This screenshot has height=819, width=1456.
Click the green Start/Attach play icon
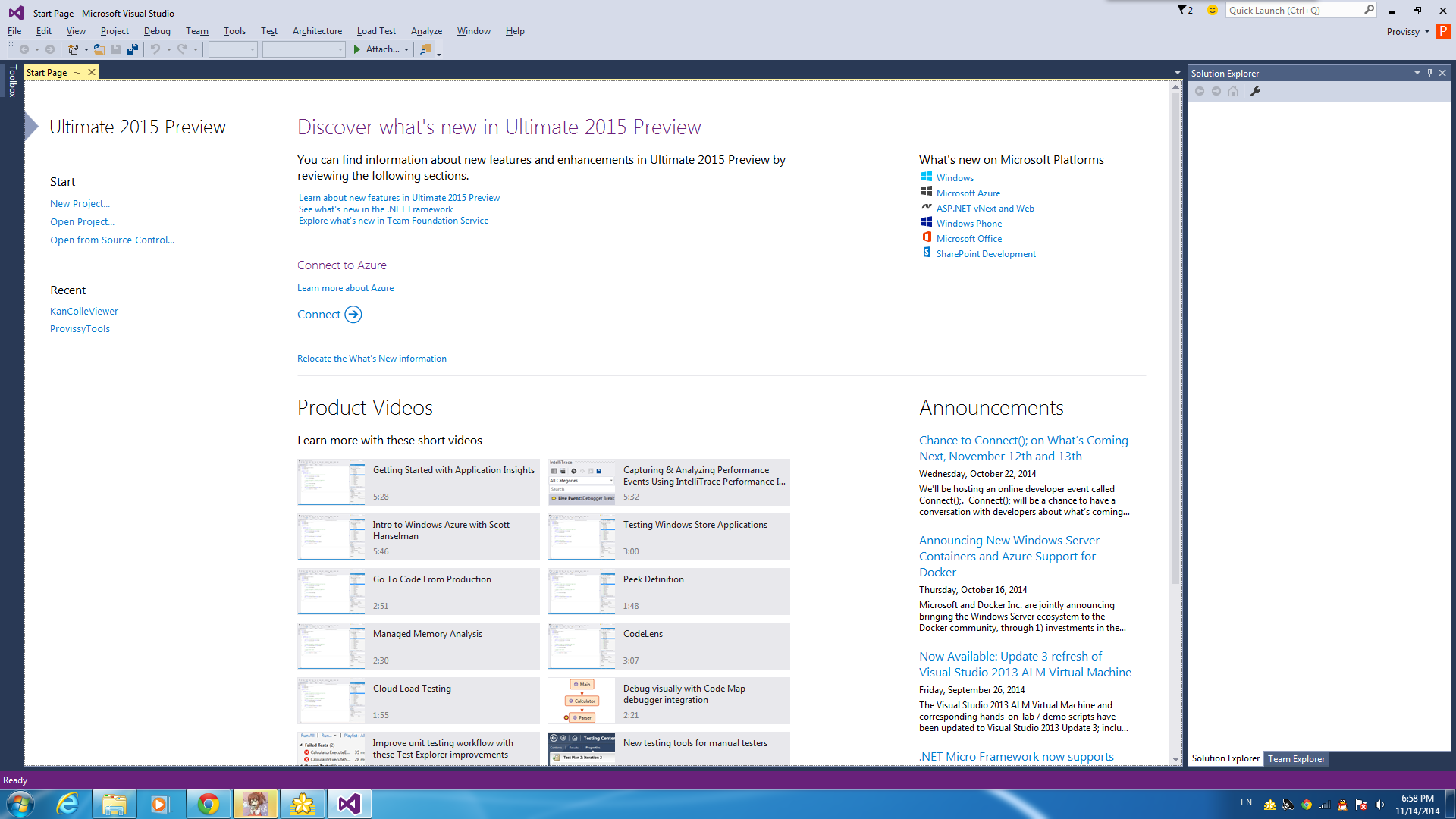[357, 49]
